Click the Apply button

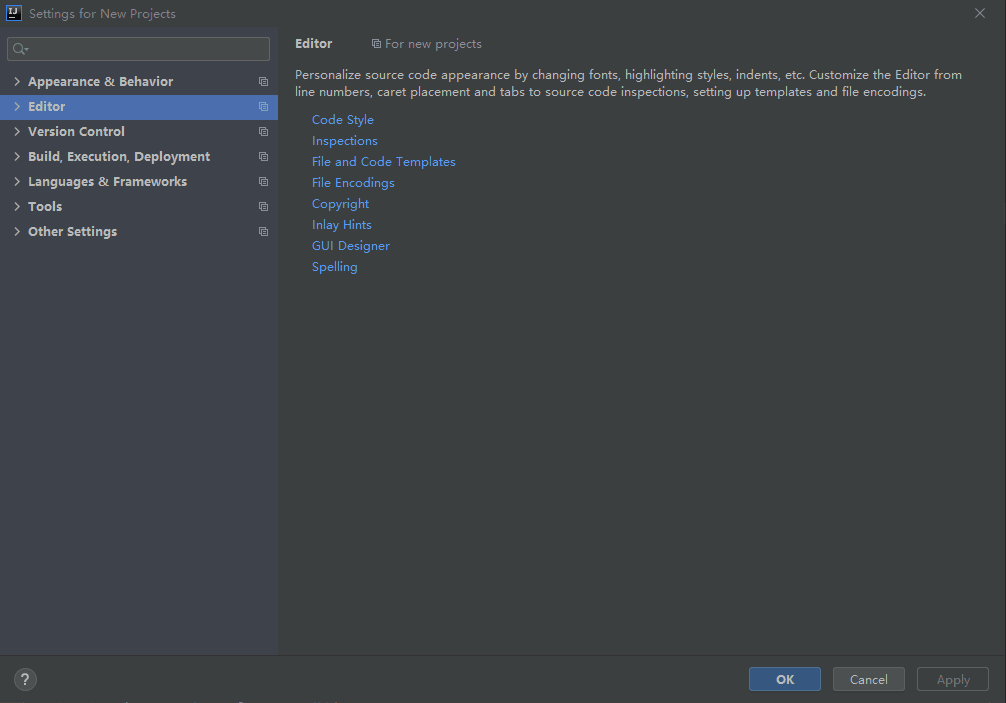point(953,679)
